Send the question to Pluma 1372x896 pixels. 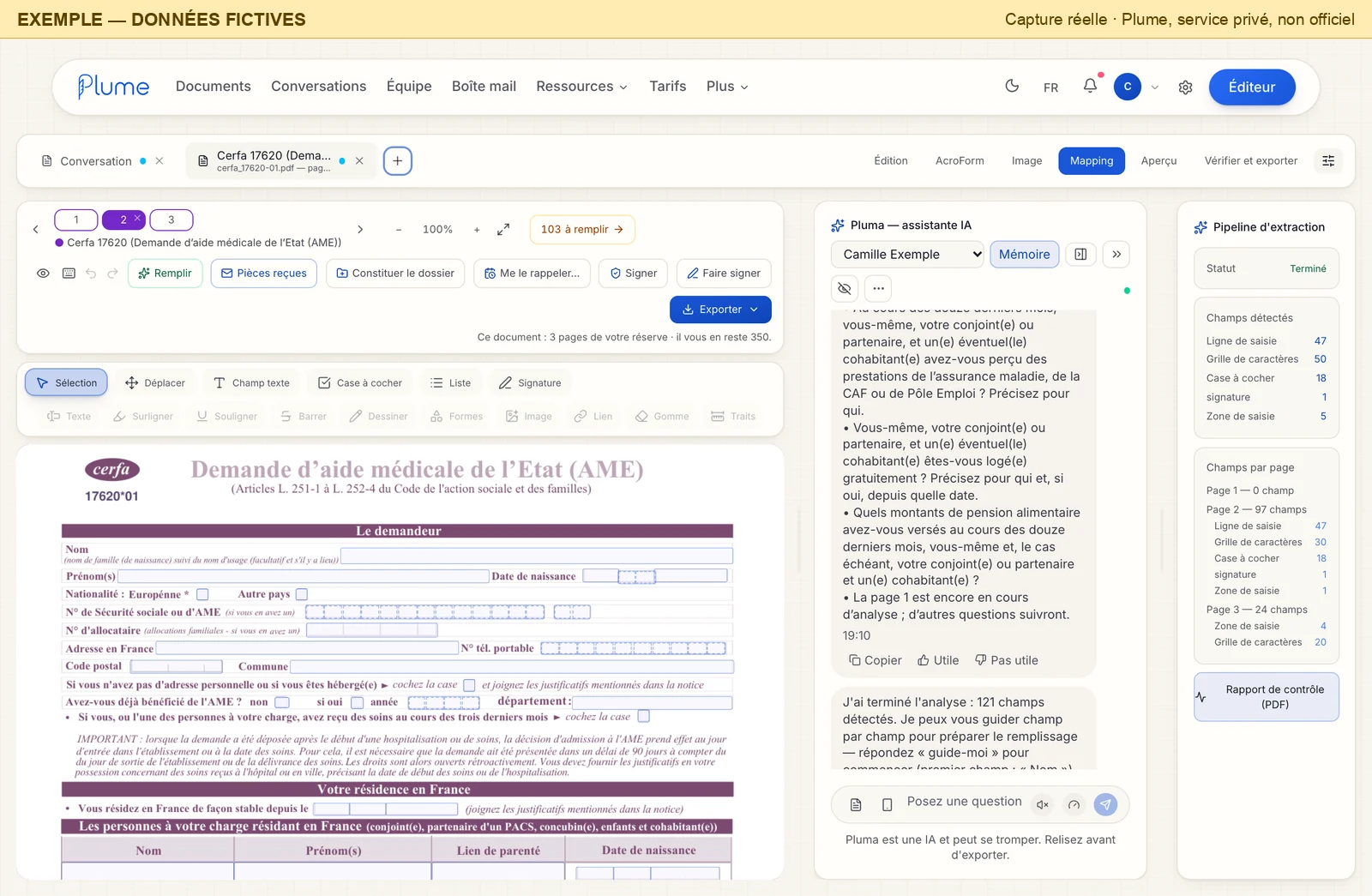click(1105, 804)
